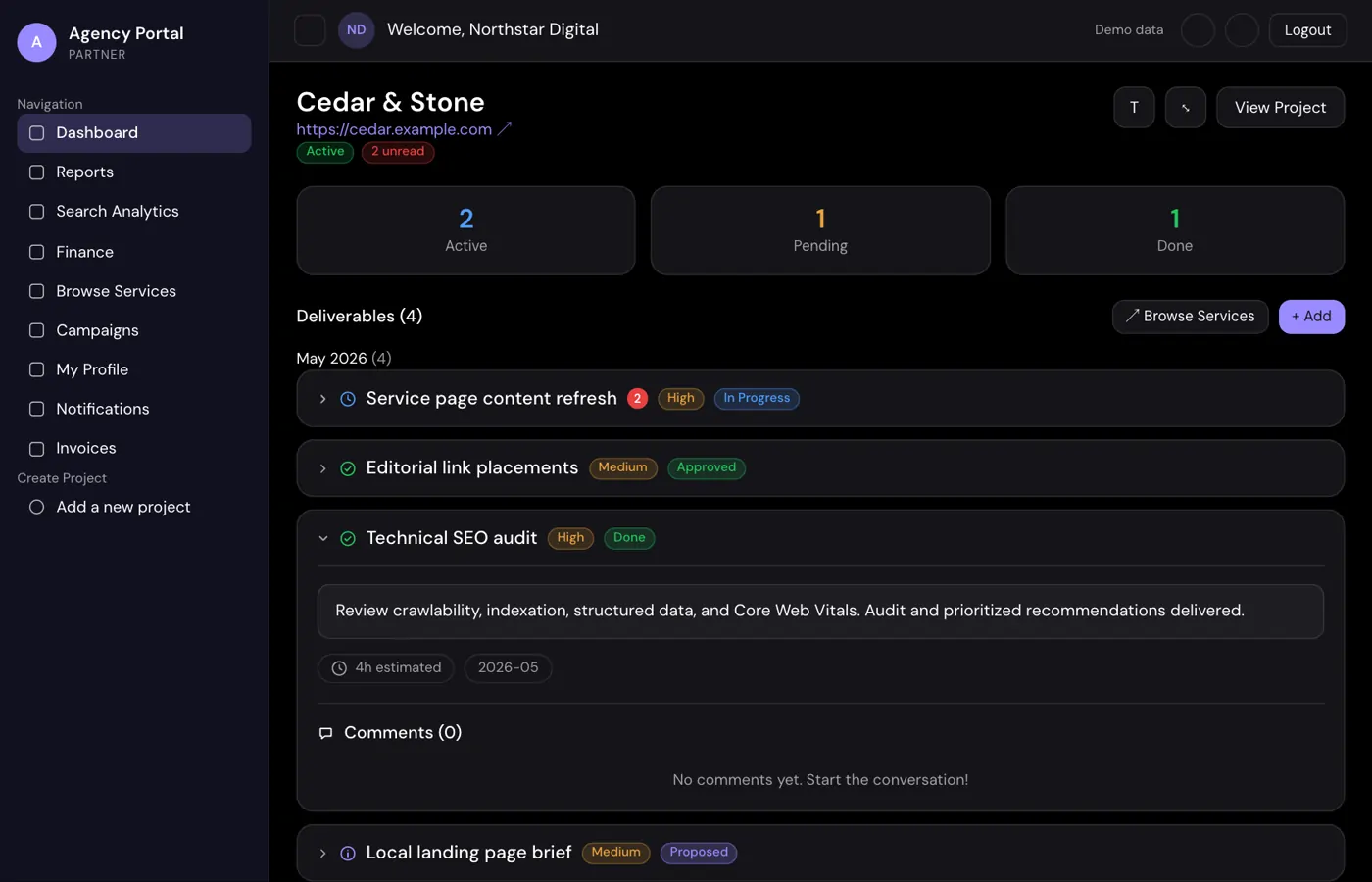Click the Reports sidebar icon
1372x882 pixels.
point(37,172)
